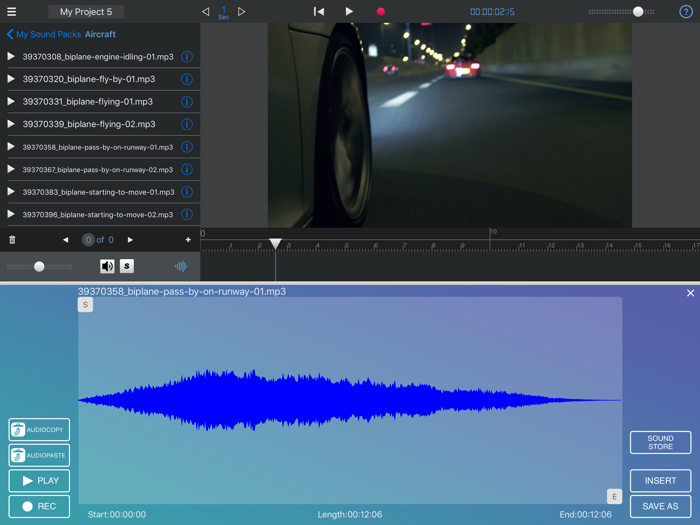Preview biplane-starting-to-move-01.mp3 with play arrow

(11, 192)
